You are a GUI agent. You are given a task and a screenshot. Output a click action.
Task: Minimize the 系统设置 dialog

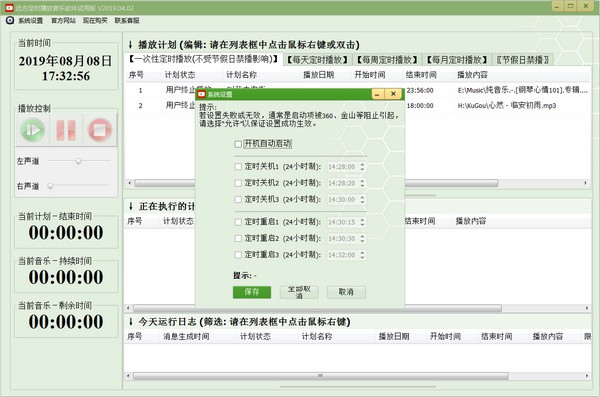coord(378,94)
